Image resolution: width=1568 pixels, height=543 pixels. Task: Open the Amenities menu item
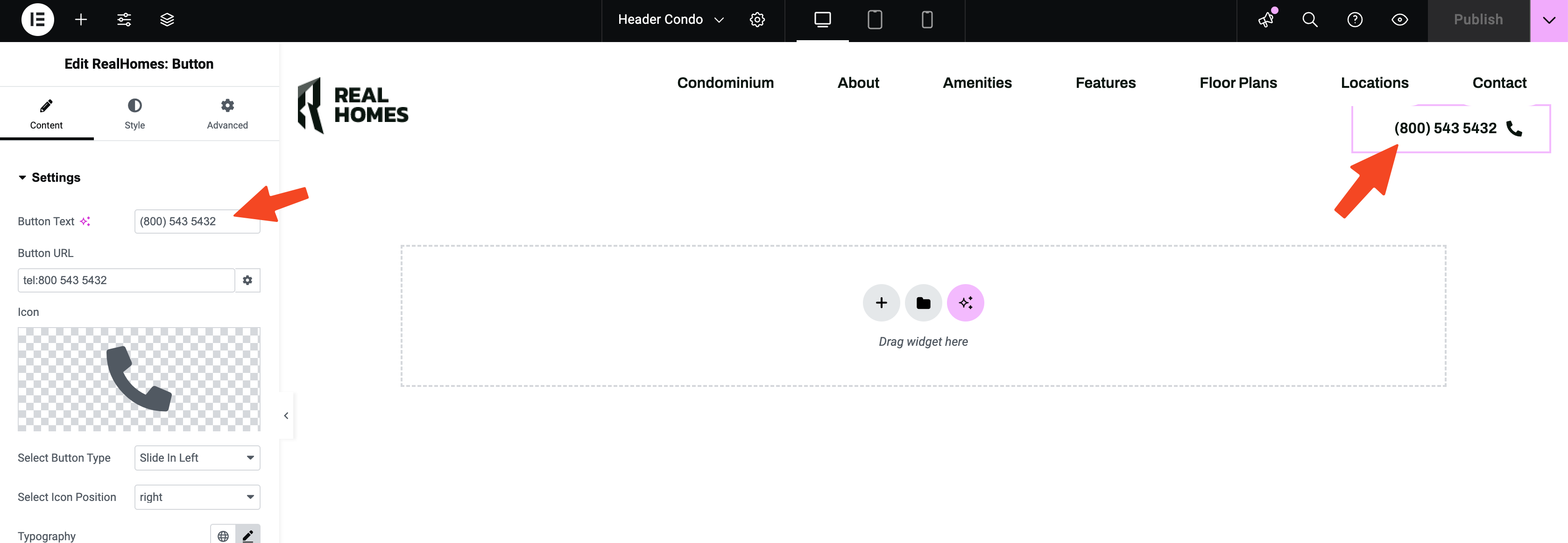(x=977, y=83)
